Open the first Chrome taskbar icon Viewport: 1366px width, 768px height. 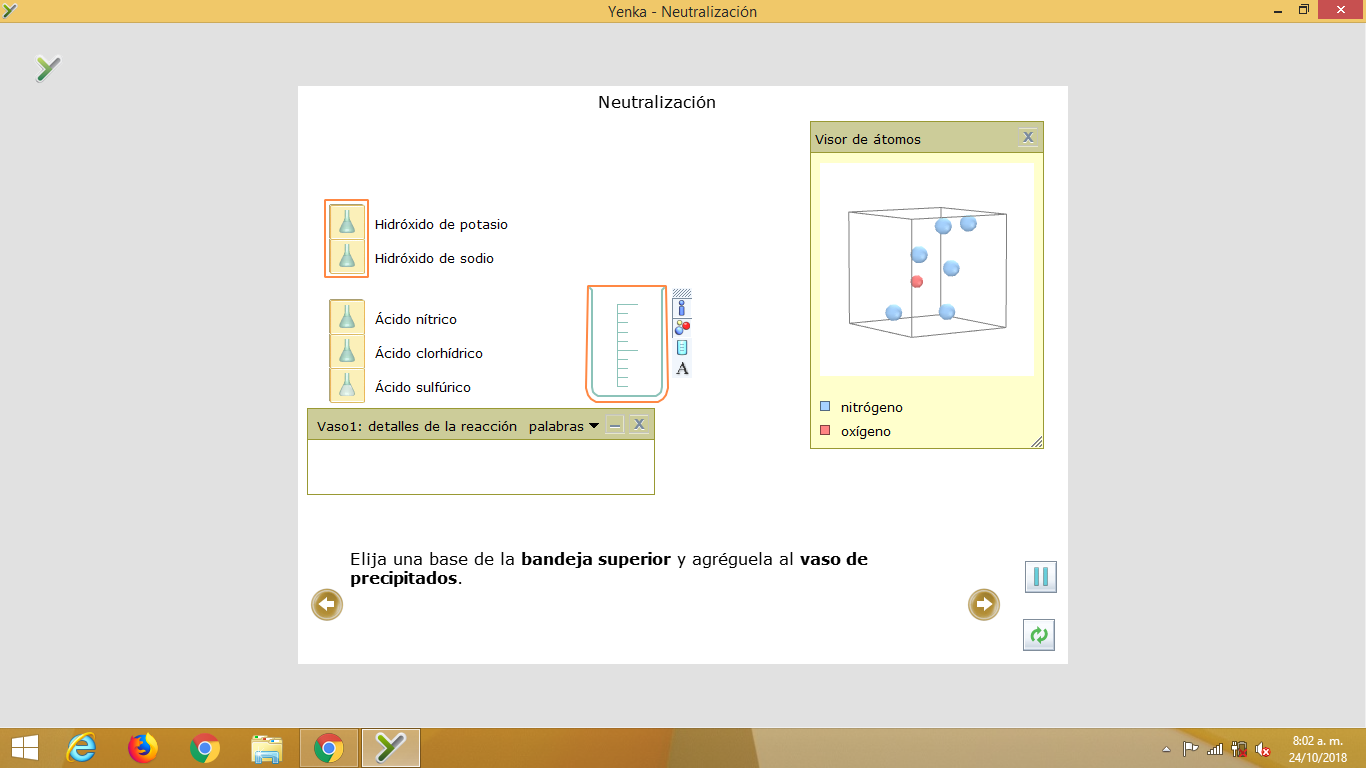205,748
